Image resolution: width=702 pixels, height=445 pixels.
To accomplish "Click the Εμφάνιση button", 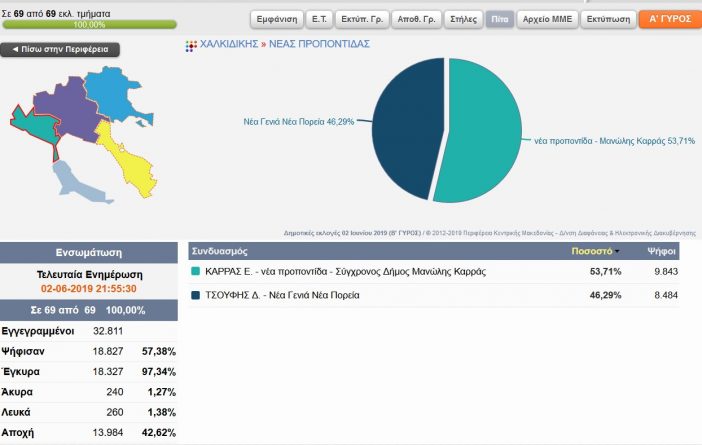I will [x=277, y=19].
